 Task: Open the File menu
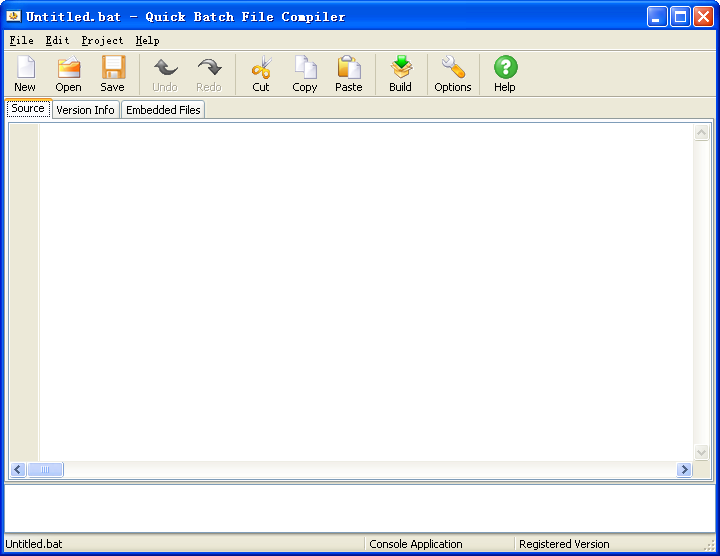(21, 41)
